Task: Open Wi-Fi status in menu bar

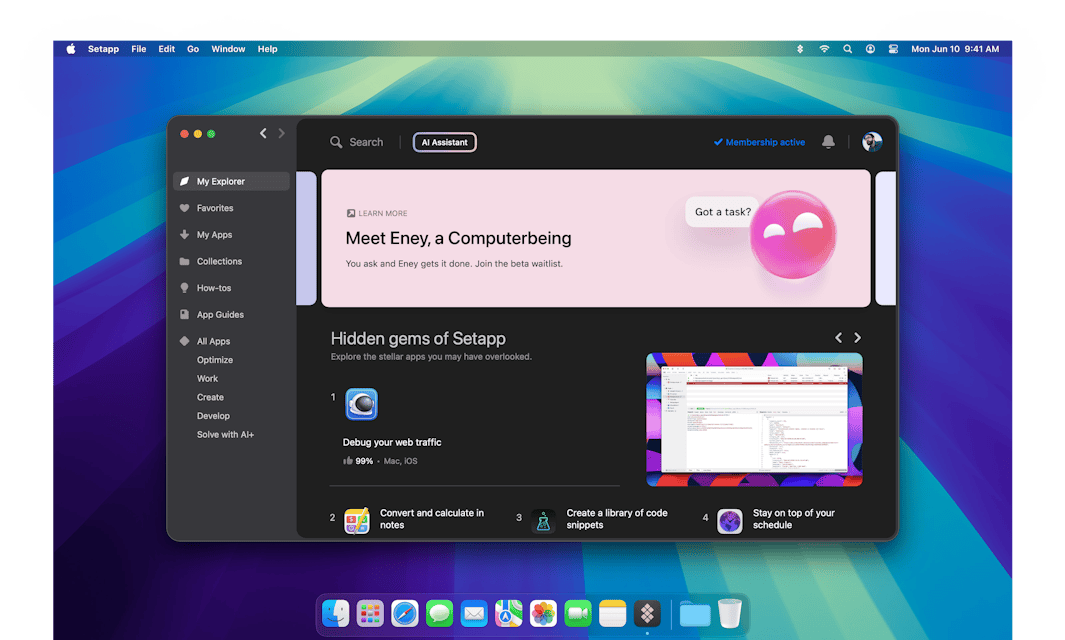Action: point(824,49)
